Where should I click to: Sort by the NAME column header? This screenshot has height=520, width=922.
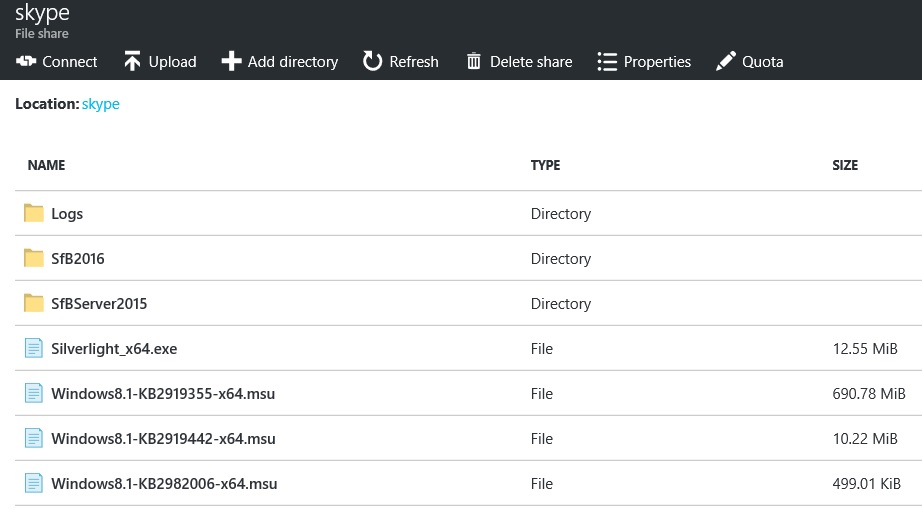tap(46, 165)
